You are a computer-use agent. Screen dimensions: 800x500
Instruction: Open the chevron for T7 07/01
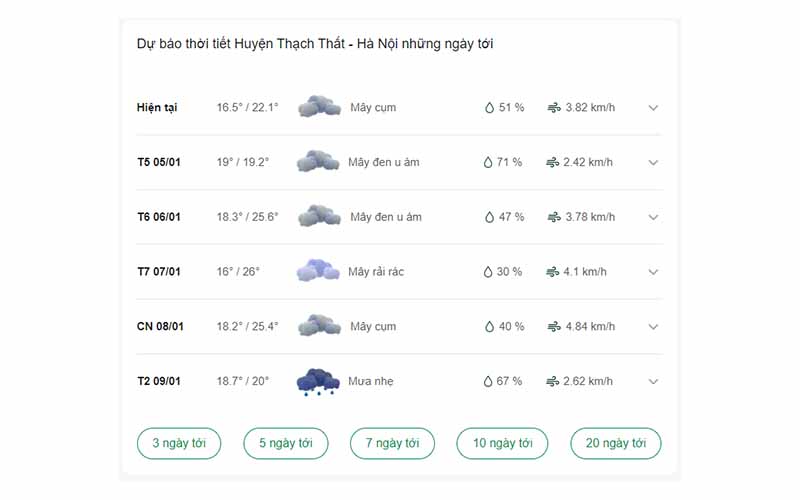[x=653, y=272]
